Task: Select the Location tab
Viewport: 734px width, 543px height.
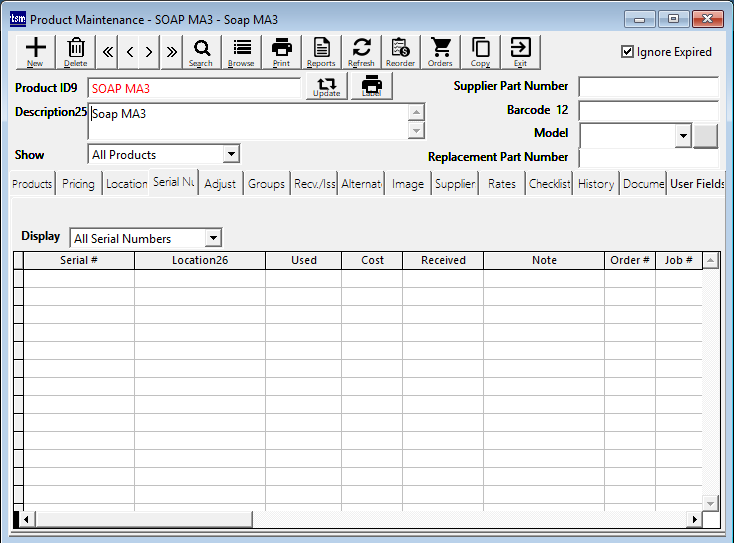Action: point(126,184)
